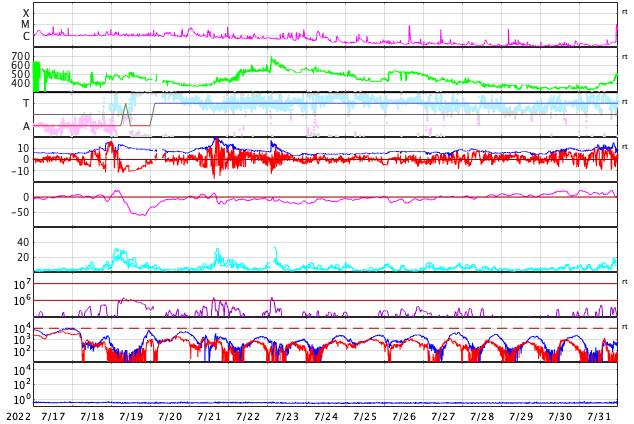Click the 7/19 date label
The height and width of the screenshot is (424, 634).
point(131,416)
